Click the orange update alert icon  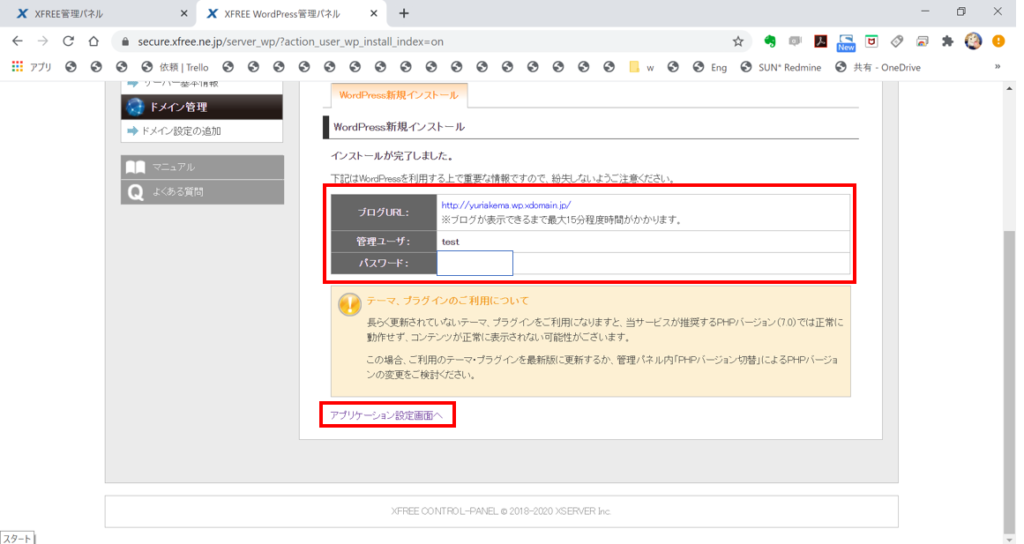pyautogui.click(x=998, y=42)
